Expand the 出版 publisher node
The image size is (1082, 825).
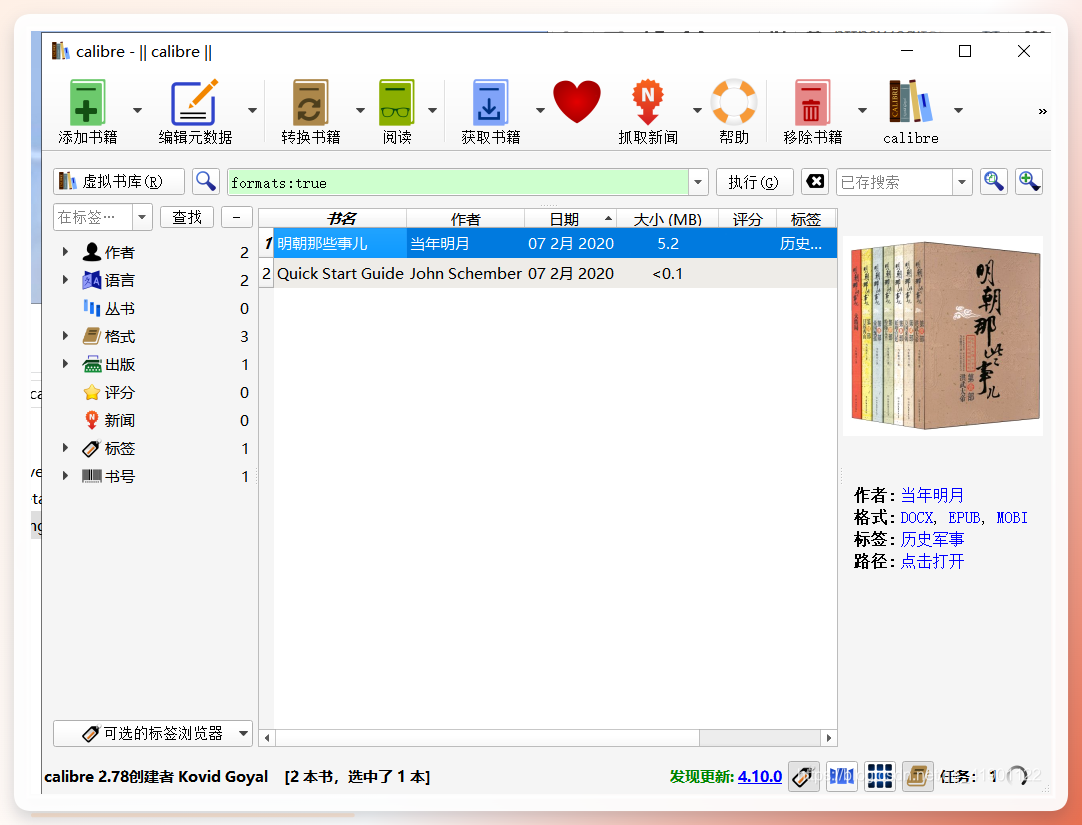[x=66, y=364]
